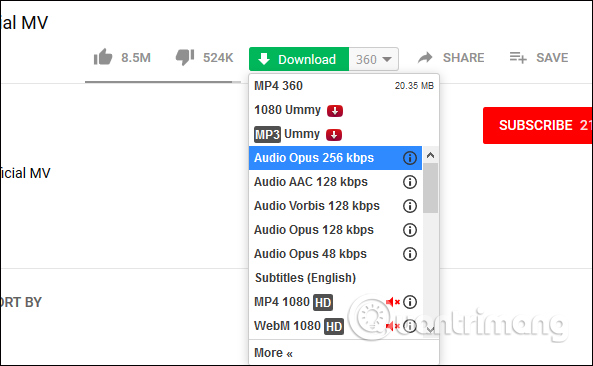The height and width of the screenshot is (366, 593).
Task: Click the format list scrollbar thumb
Action: tap(430, 188)
